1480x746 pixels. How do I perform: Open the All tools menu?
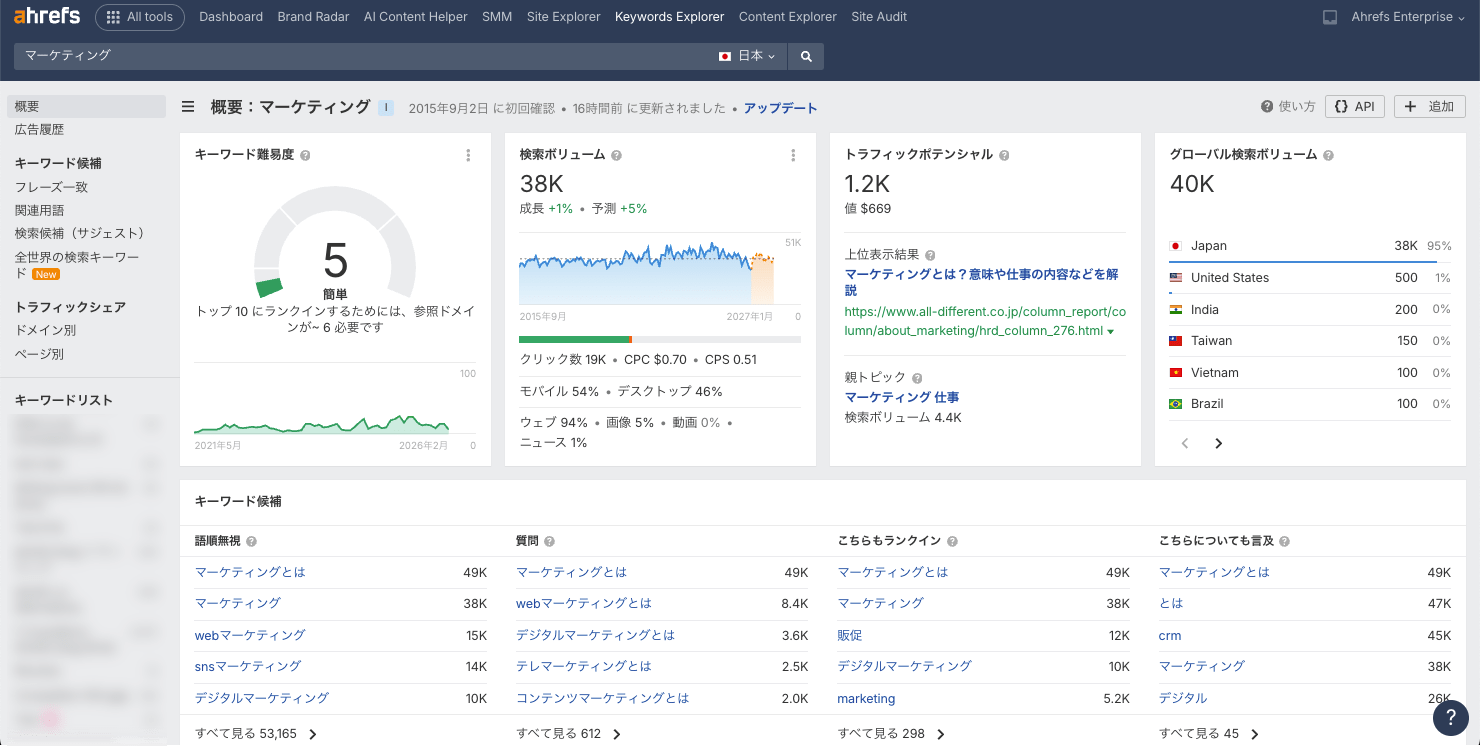tap(140, 17)
